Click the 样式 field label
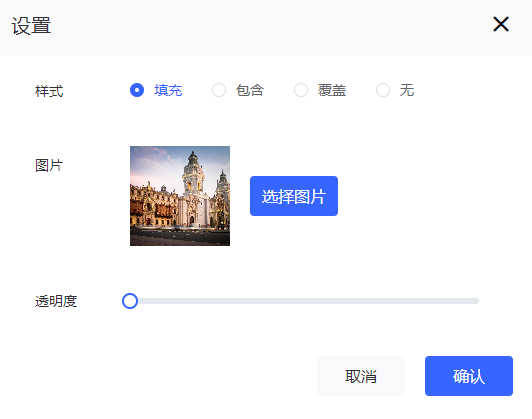This screenshot has height=419, width=532. click(49, 91)
